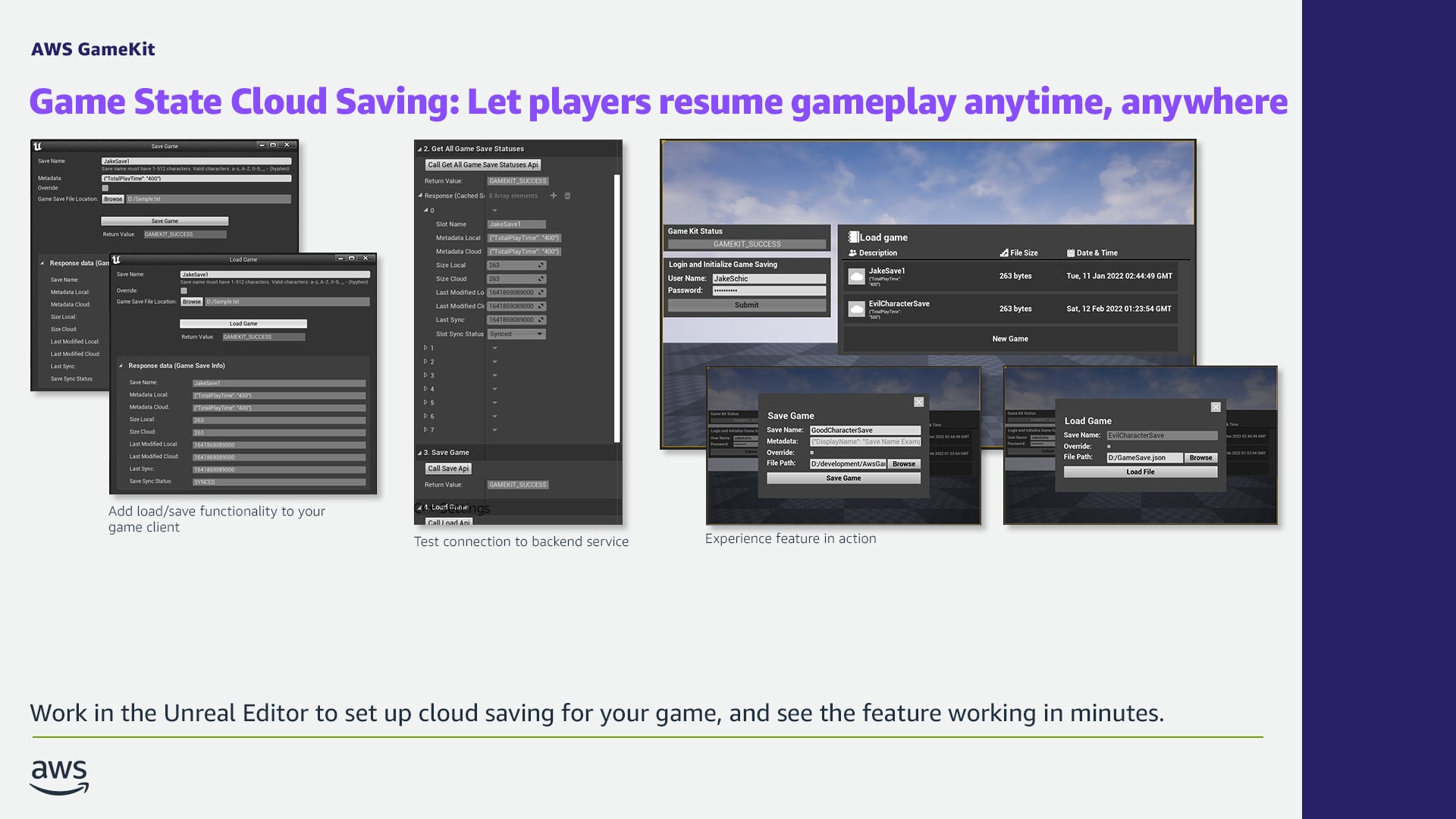The image size is (1456, 819).
Task: Toggle Override checkbox in editor Save Game window
Action: (x=105, y=188)
